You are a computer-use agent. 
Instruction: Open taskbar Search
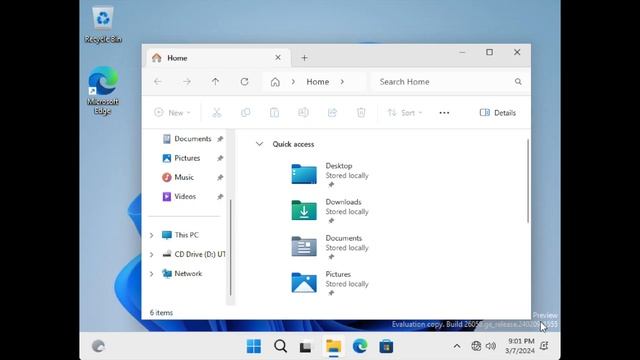[x=280, y=347]
